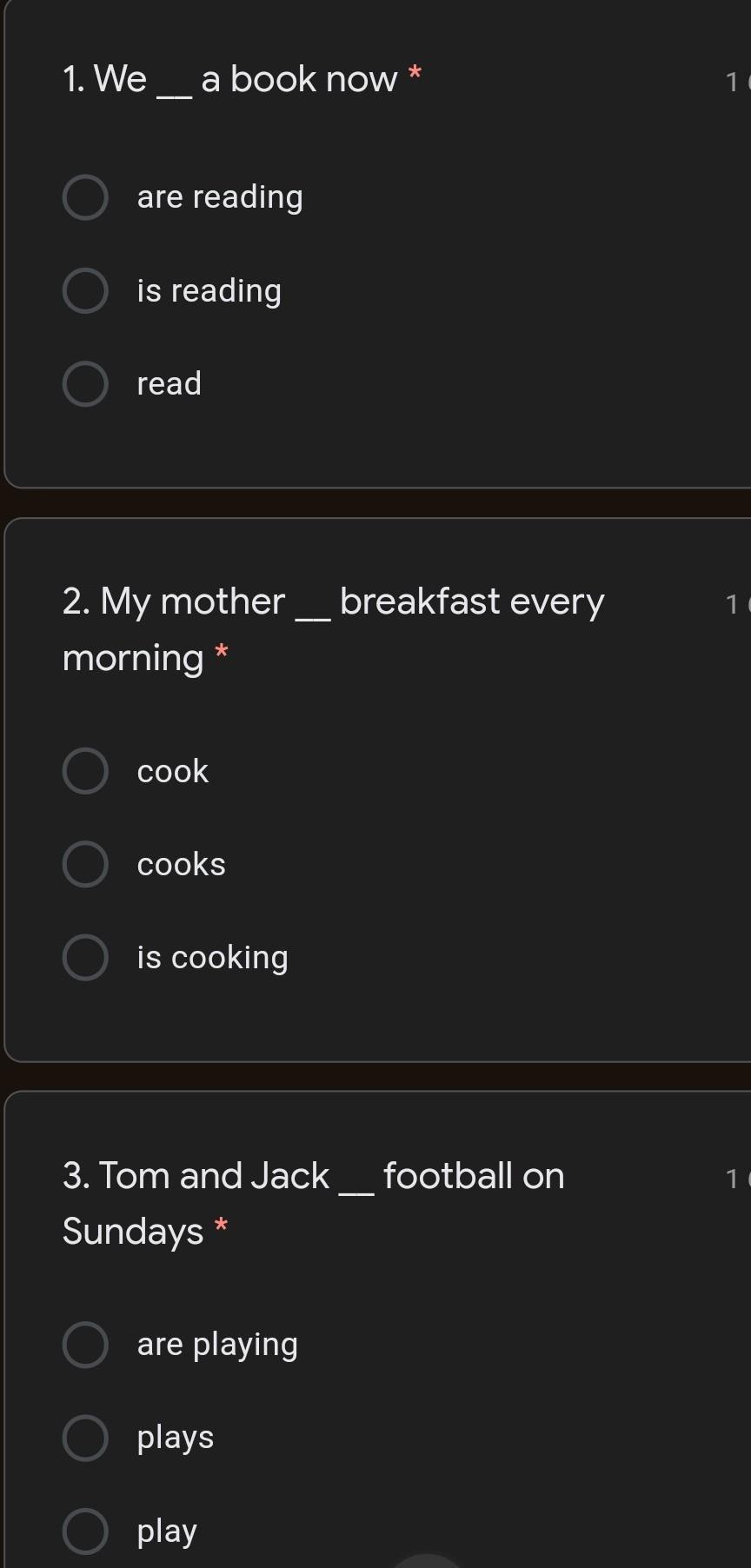Click the red asterisk after 'Sundays'
Image resolution: width=751 pixels, height=1568 pixels.
222,1226
